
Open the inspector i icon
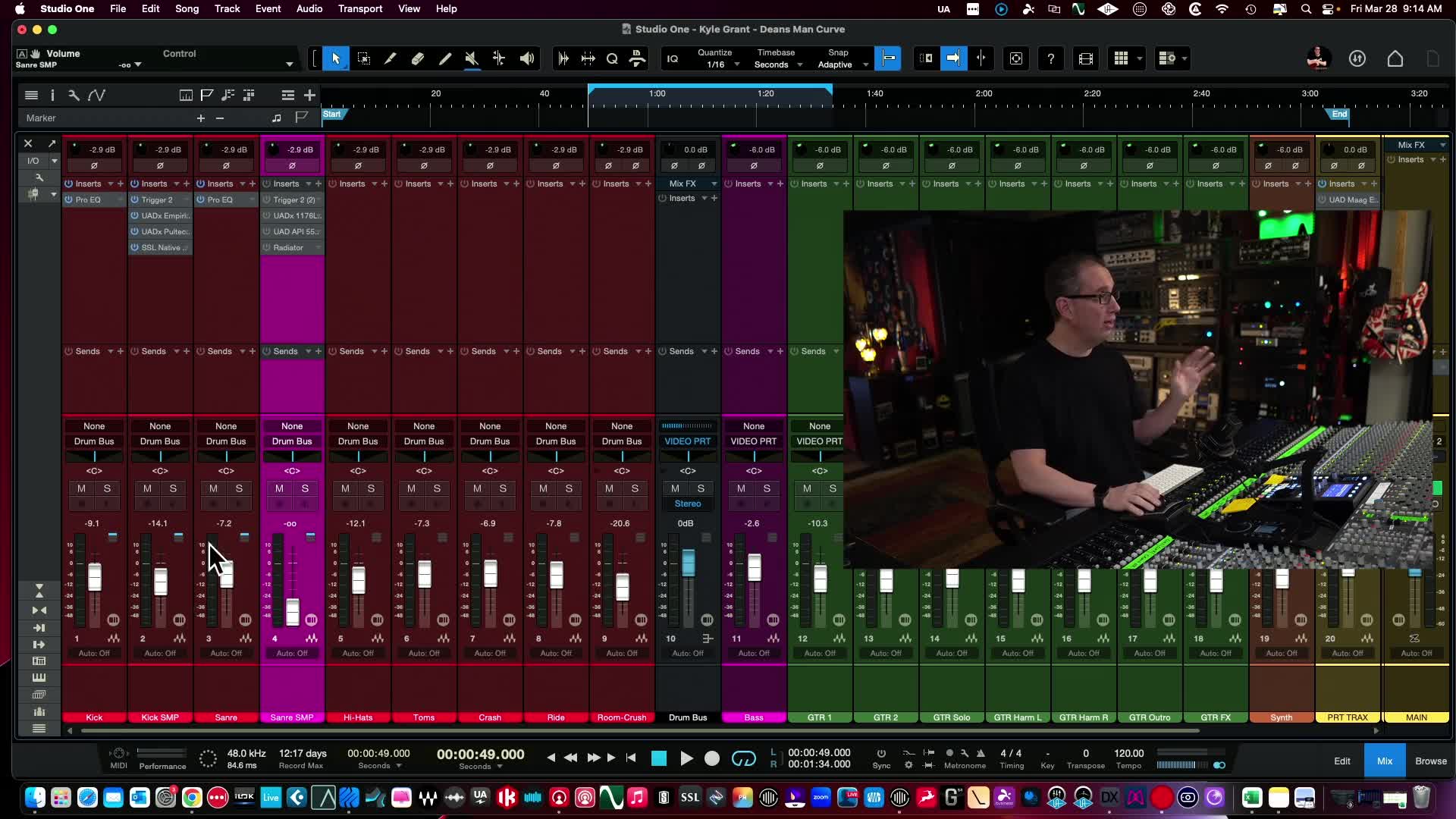click(52, 95)
